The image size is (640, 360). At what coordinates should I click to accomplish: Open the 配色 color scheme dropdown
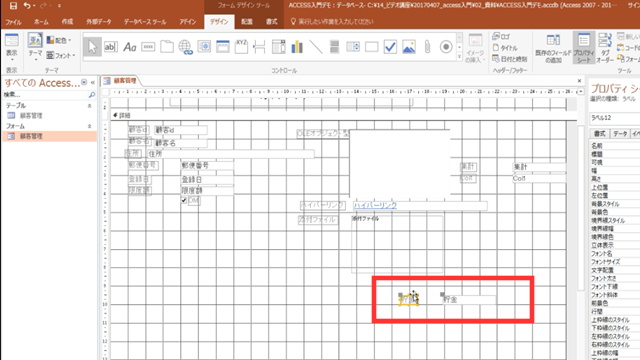tap(59, 40)
